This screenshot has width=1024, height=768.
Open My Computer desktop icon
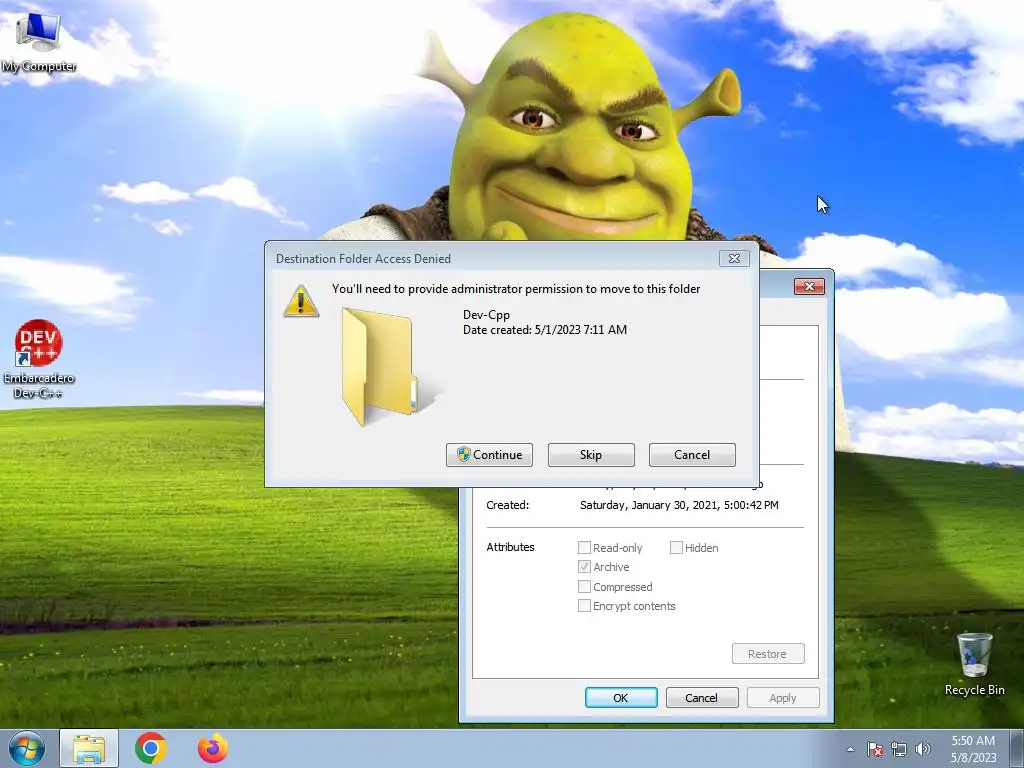click(39, 42)
